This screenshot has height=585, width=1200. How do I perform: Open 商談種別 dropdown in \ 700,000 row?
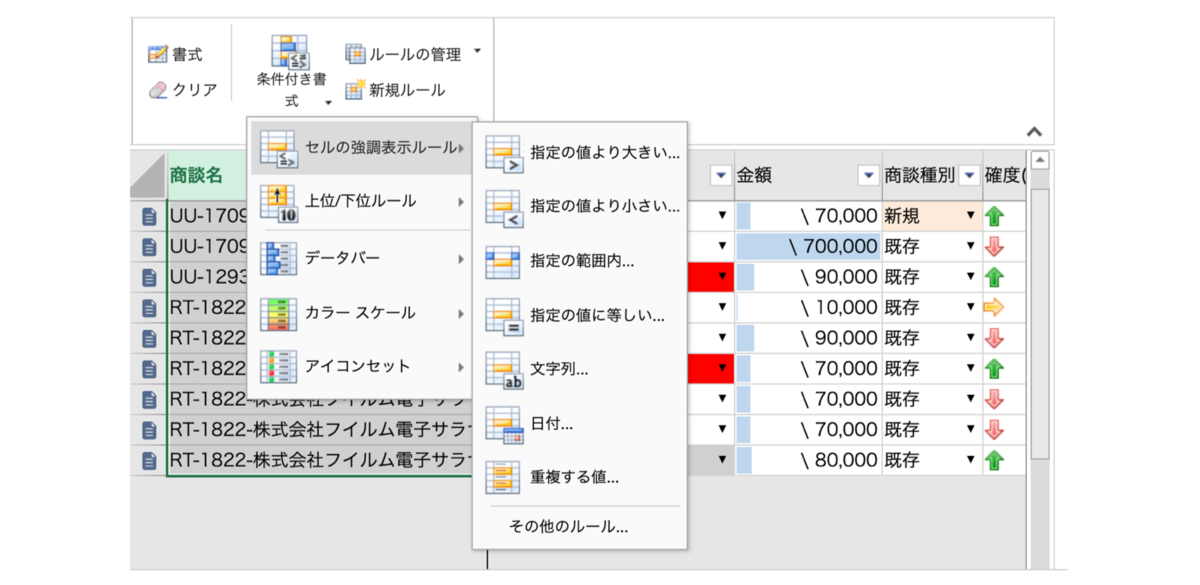(970, 246)
